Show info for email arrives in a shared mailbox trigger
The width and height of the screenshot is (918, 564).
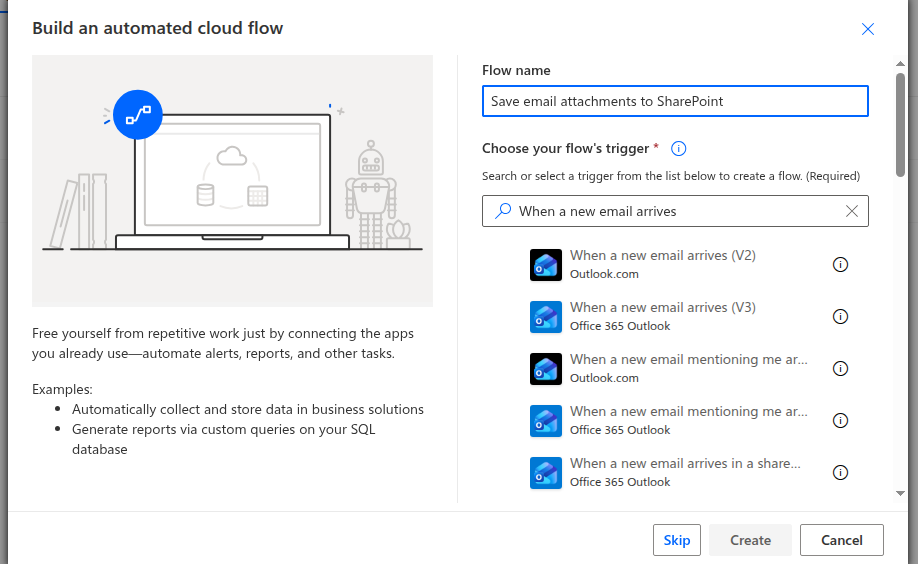pos(840,473)
